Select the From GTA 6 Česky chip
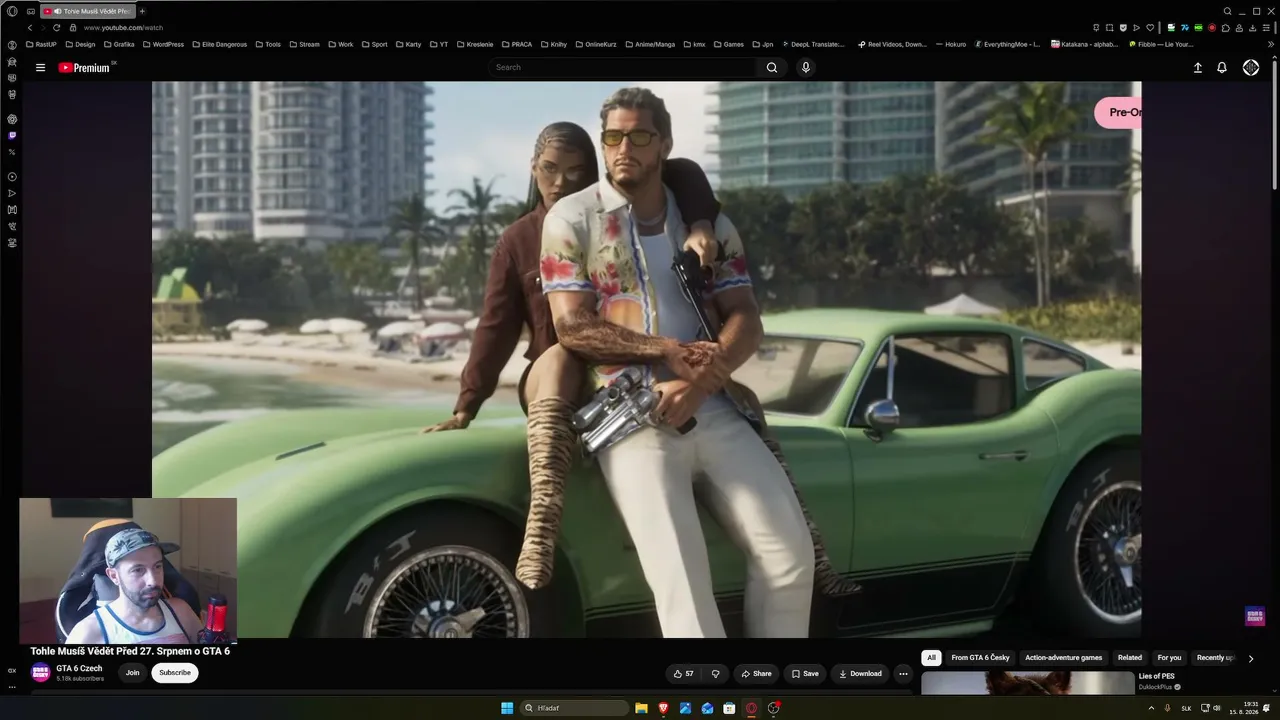The height and width of the screenshot is (720, 1280). pyautogui.click(x=980, y=658)
